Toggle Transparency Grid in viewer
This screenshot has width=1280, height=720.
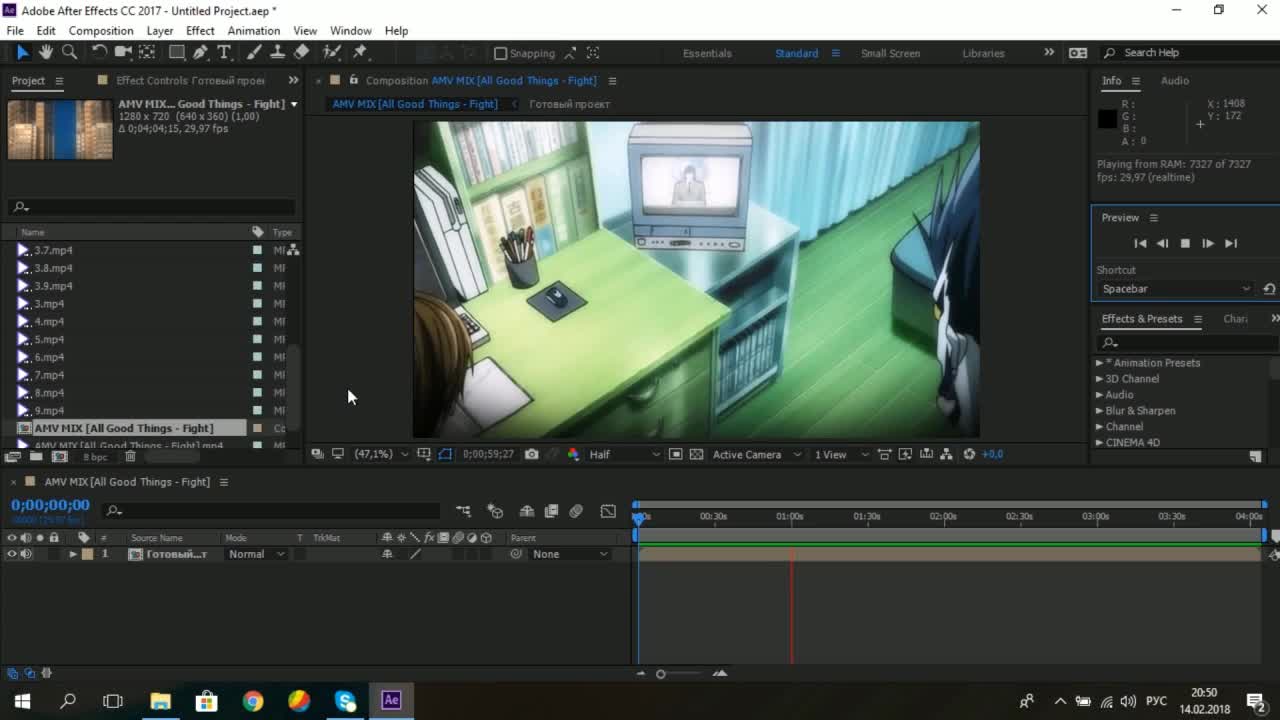pyautogui.click(x=696, y=454)
